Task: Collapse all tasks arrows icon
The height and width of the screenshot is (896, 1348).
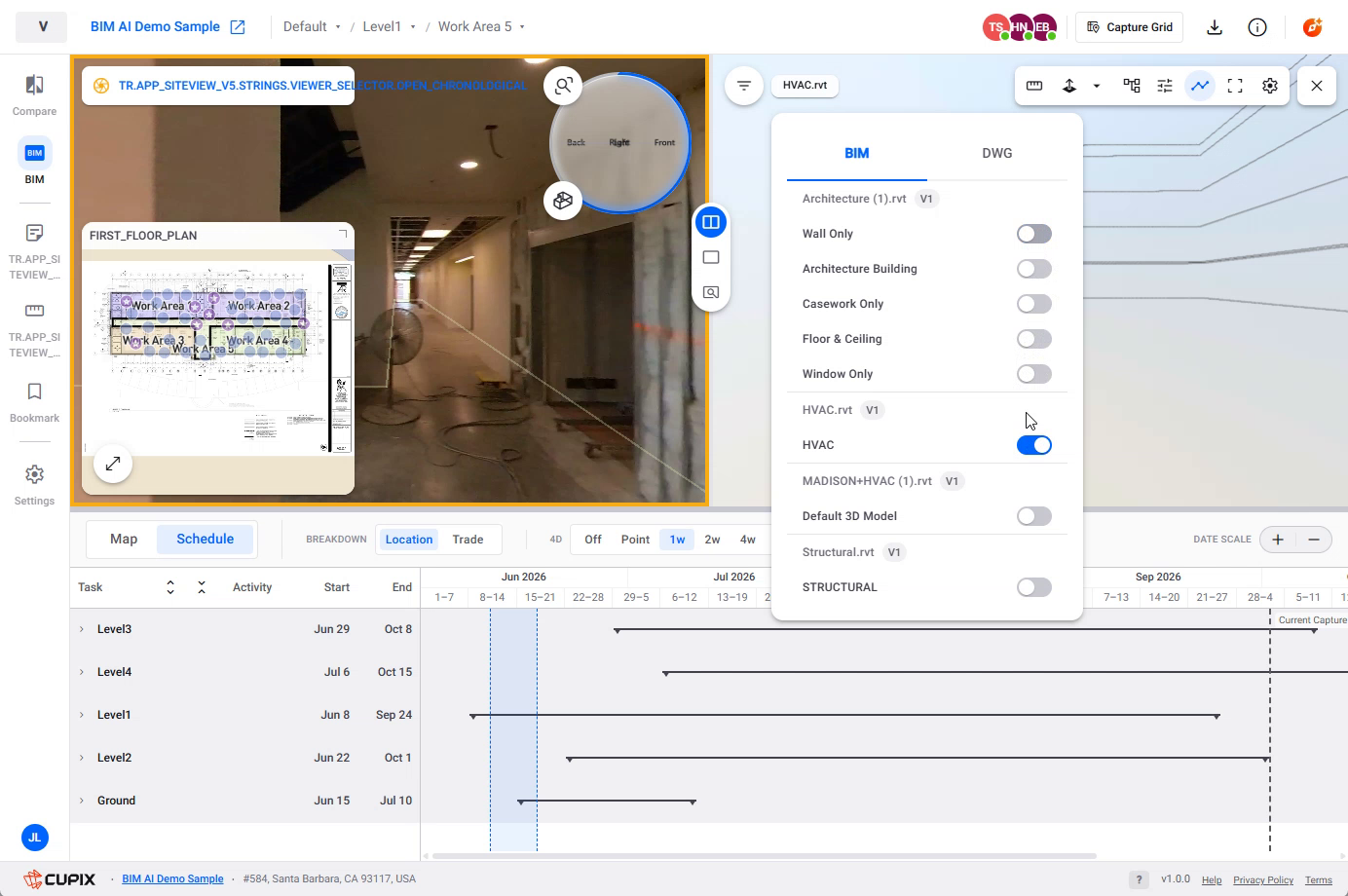Action: [x=202, y=587]
